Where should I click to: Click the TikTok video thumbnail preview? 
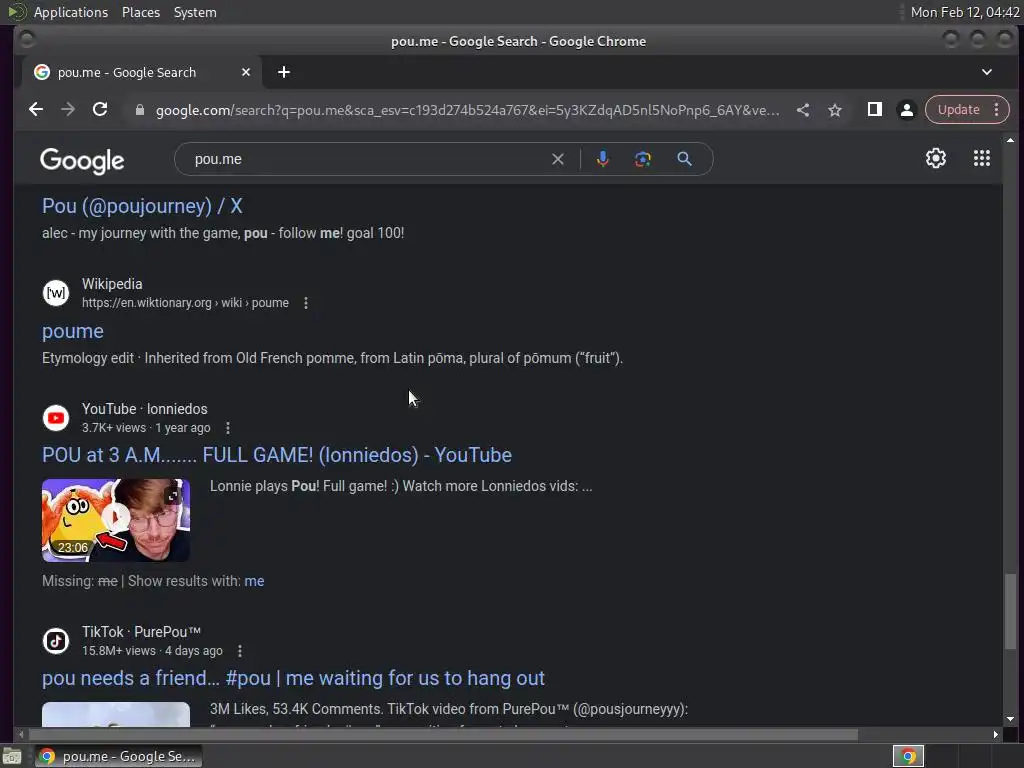point(116,714)
